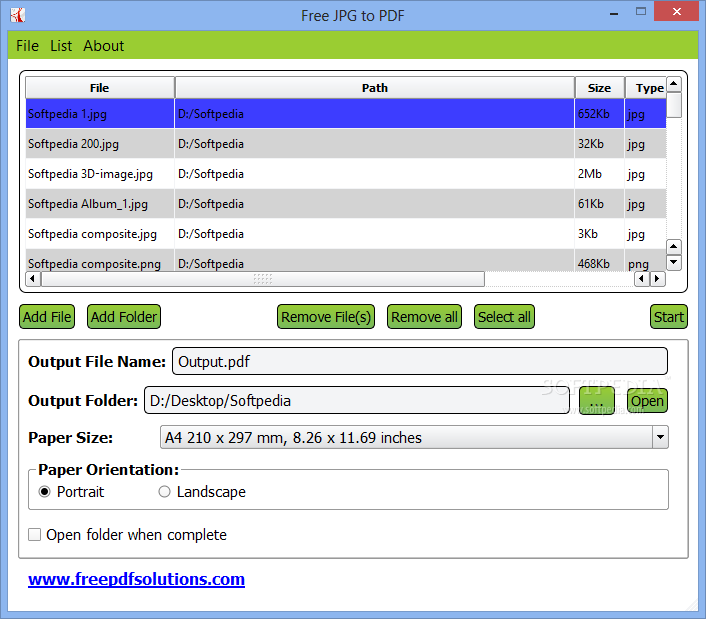Viewport: 706px width, 619px height.
Task: Click the Select all button
Action: (504, 317)
